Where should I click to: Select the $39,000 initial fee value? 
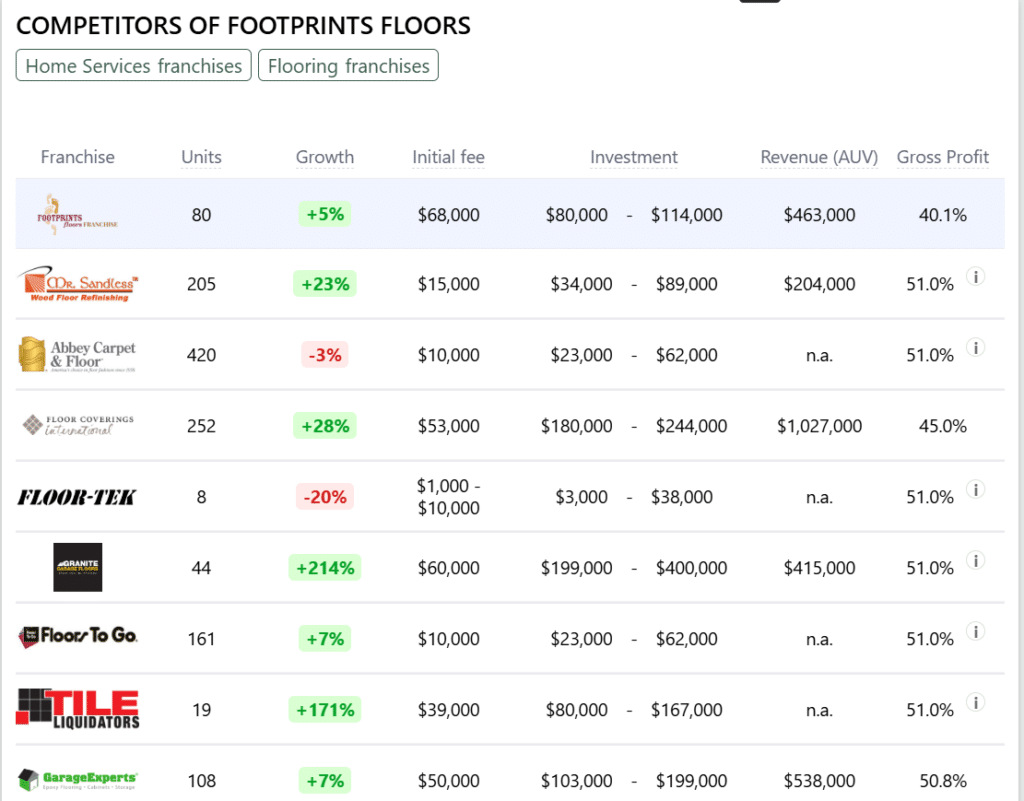[x=449, y=710]
